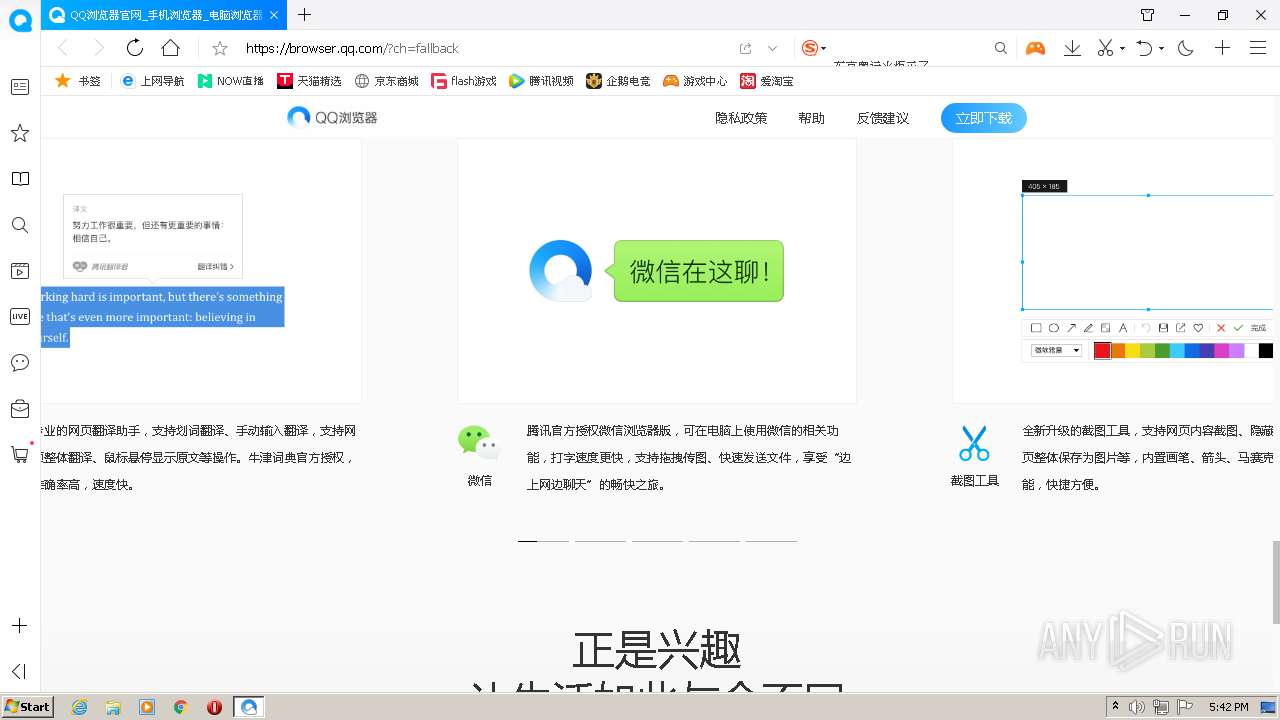
Task: Click the toolbar plus add icon
Action: tap(1222, 48)
